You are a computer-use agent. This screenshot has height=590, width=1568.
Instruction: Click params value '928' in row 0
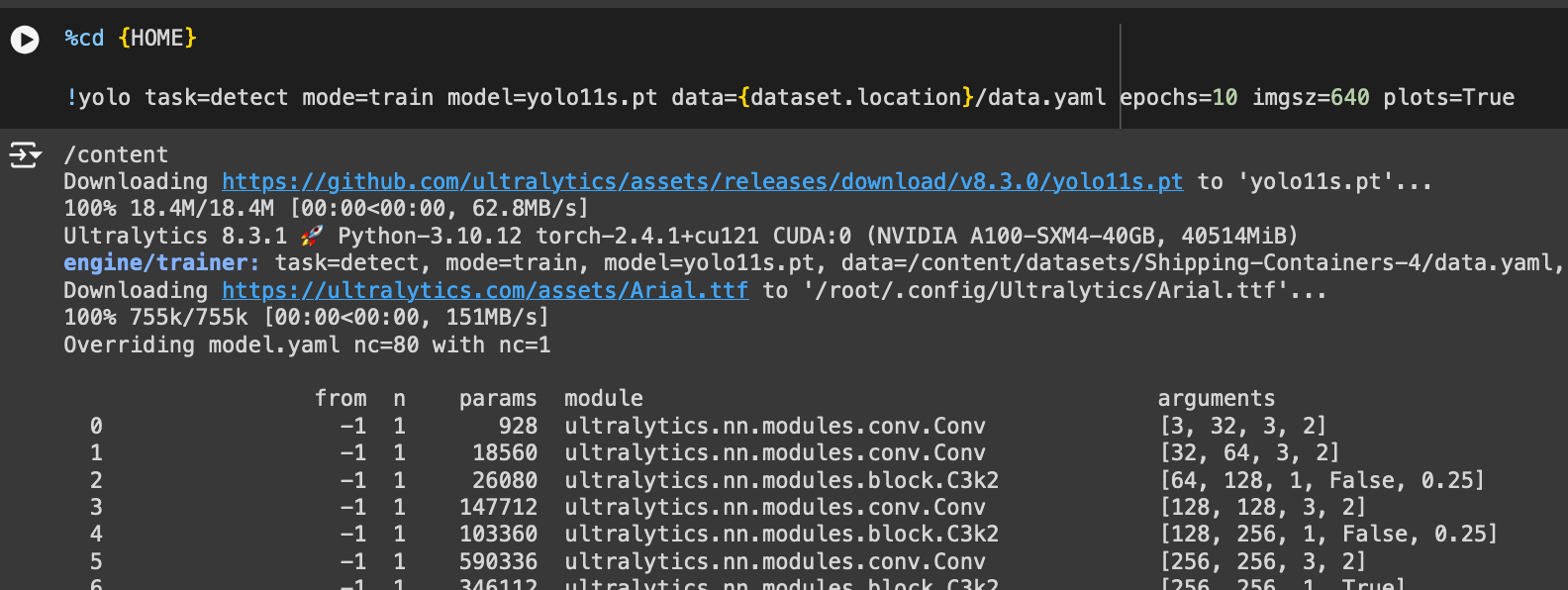pyautogui.click(x=518, y=426)
